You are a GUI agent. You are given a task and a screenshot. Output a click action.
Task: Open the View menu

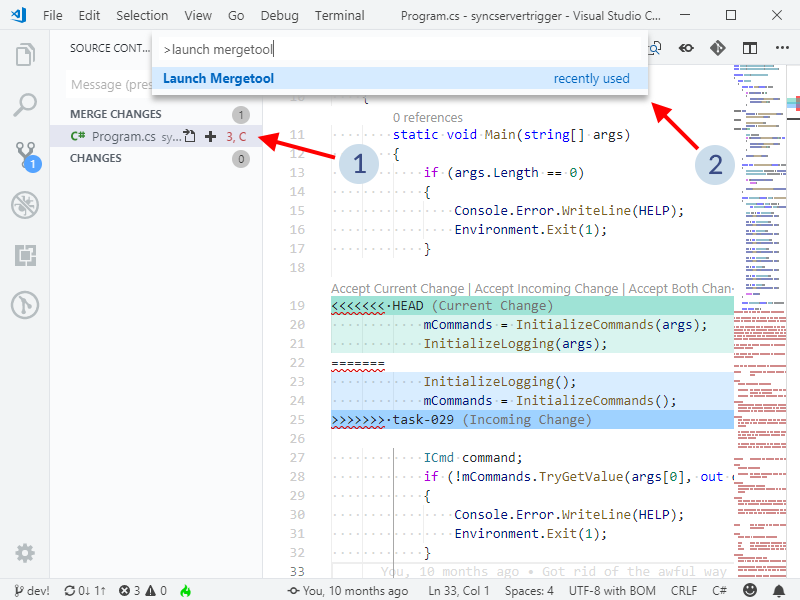[198, 16]
